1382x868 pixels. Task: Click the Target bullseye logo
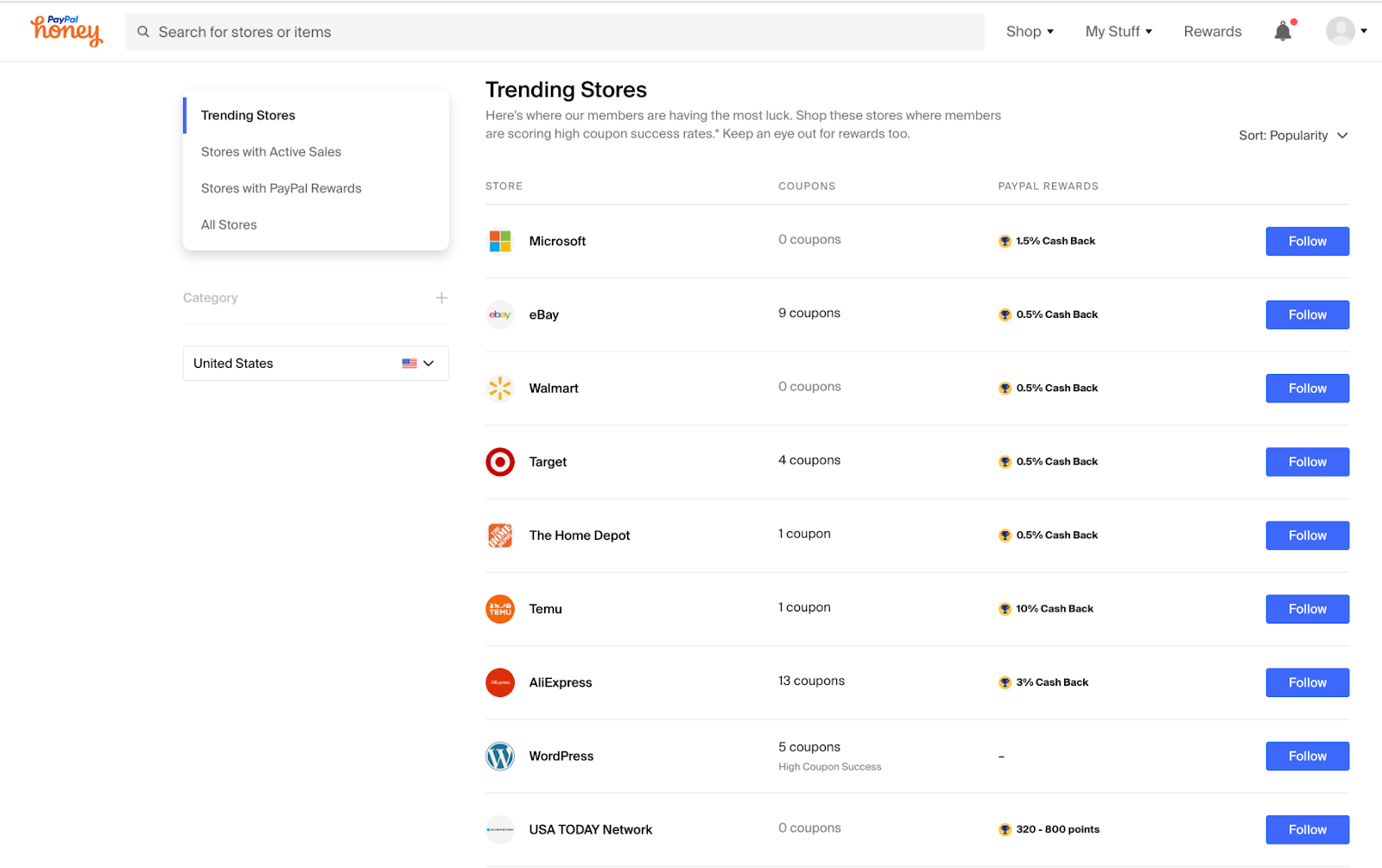pyautogui.click(x=500, y=462)
